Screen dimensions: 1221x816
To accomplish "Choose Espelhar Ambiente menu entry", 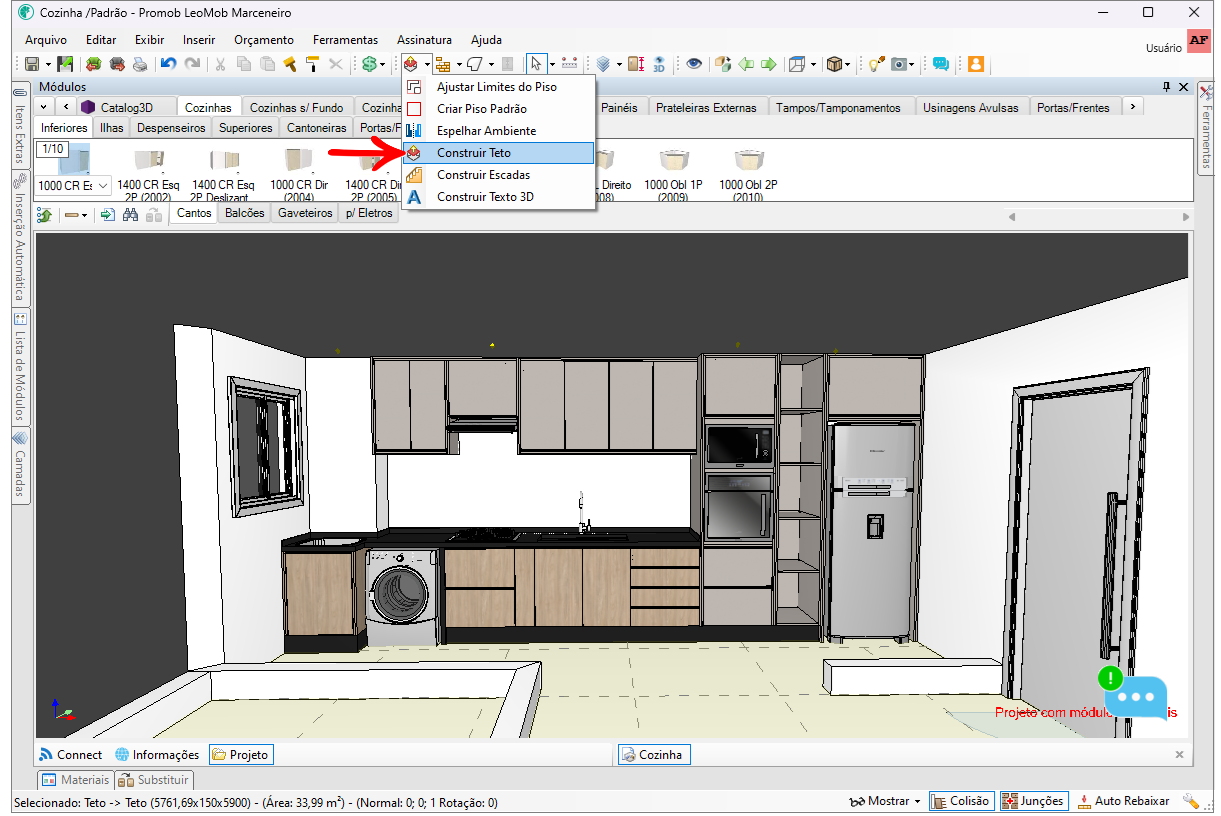I will coord(497,131).
